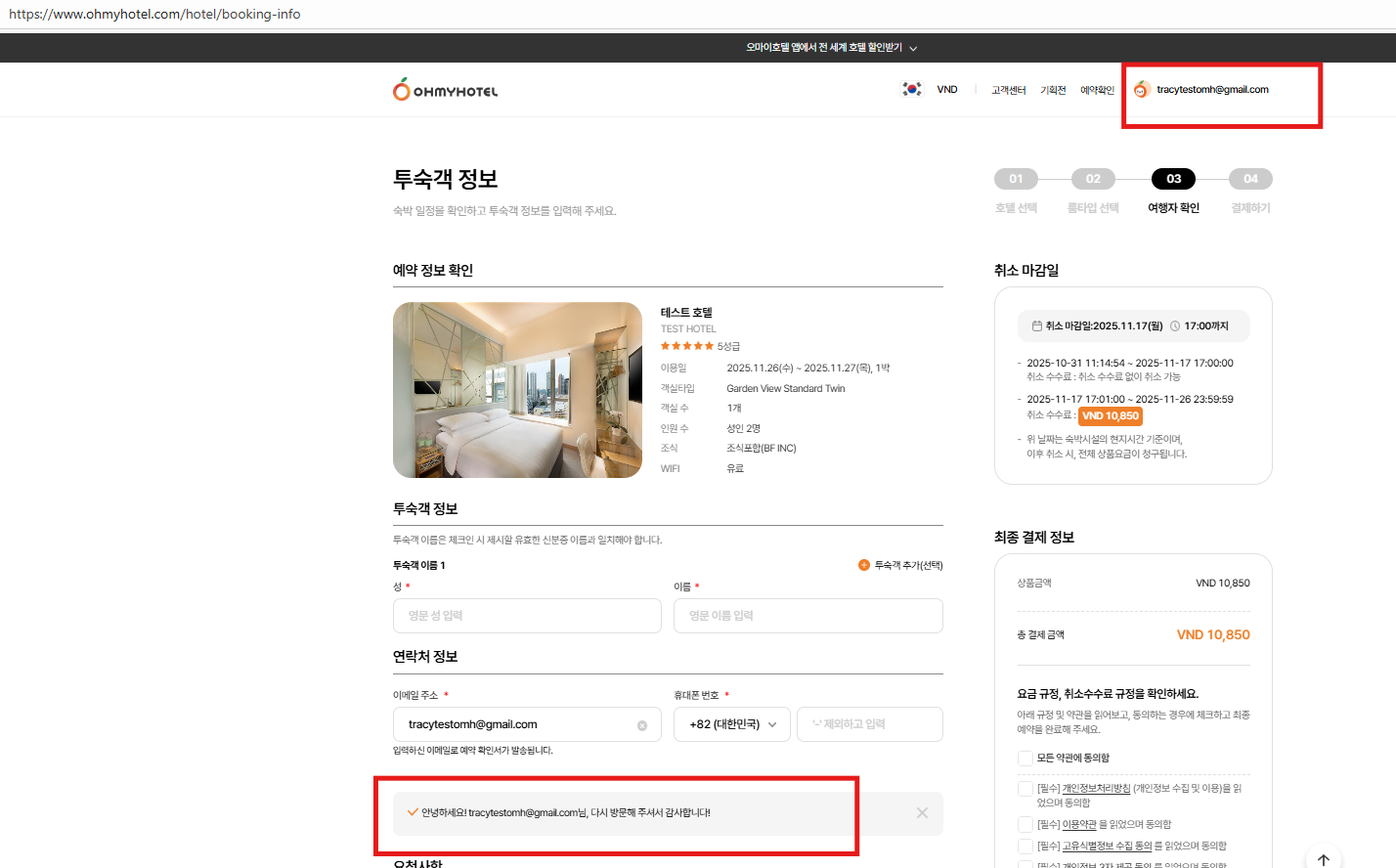This screenshot has width=1396, height=868.
Task: Click the 성인 2명 guest count value
Action: click(743, 429)
